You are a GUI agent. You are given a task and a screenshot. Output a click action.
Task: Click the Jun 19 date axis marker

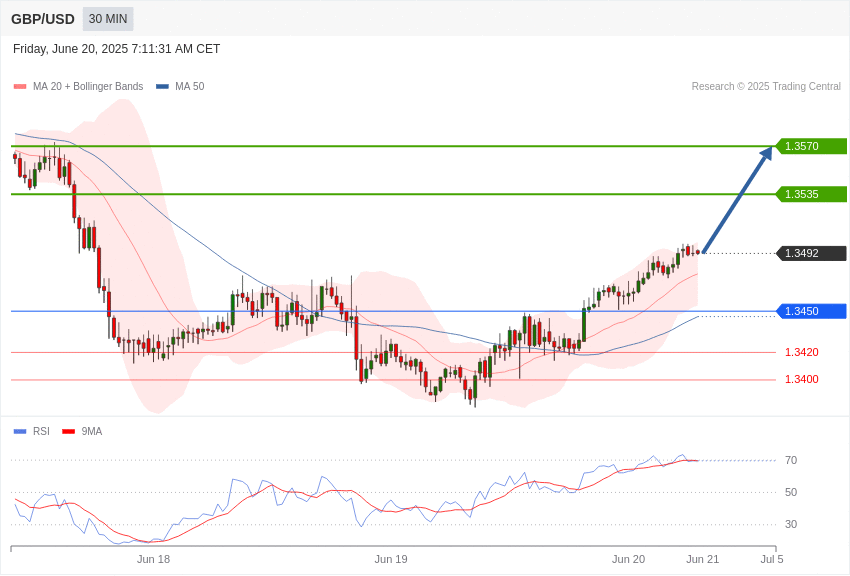(391, 559)
